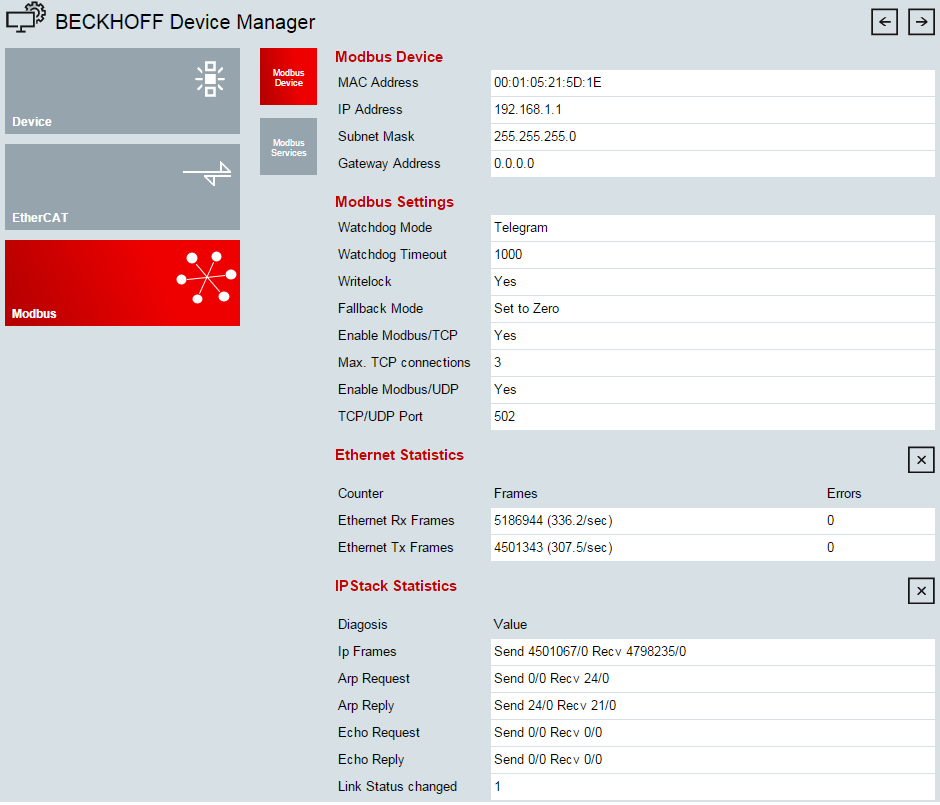
Task: Select the Modbus tile
Action: (x=122, y=283)
